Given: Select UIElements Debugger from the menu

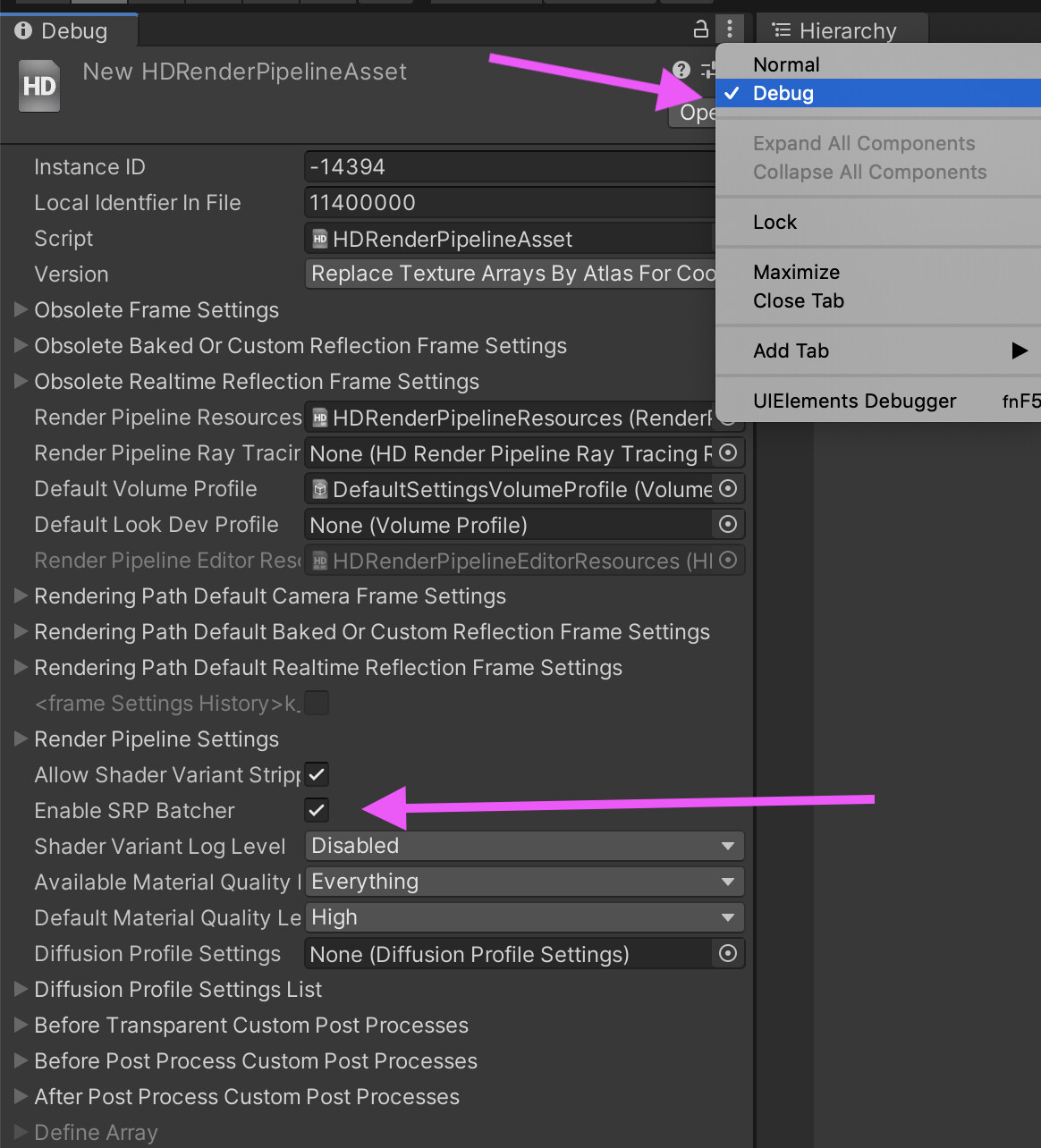Looking at the screenshot, I should click(854, 401).
